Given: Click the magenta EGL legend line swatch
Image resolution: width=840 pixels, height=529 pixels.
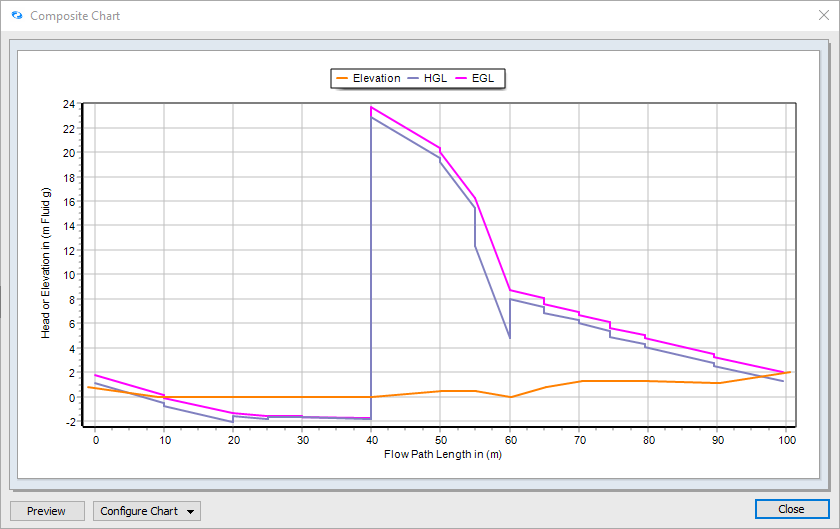Looking at the screenshot, I should click(463, 78).
